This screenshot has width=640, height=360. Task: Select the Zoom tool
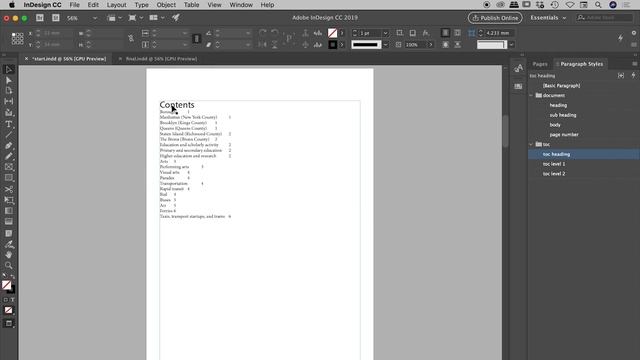[9, 266]
